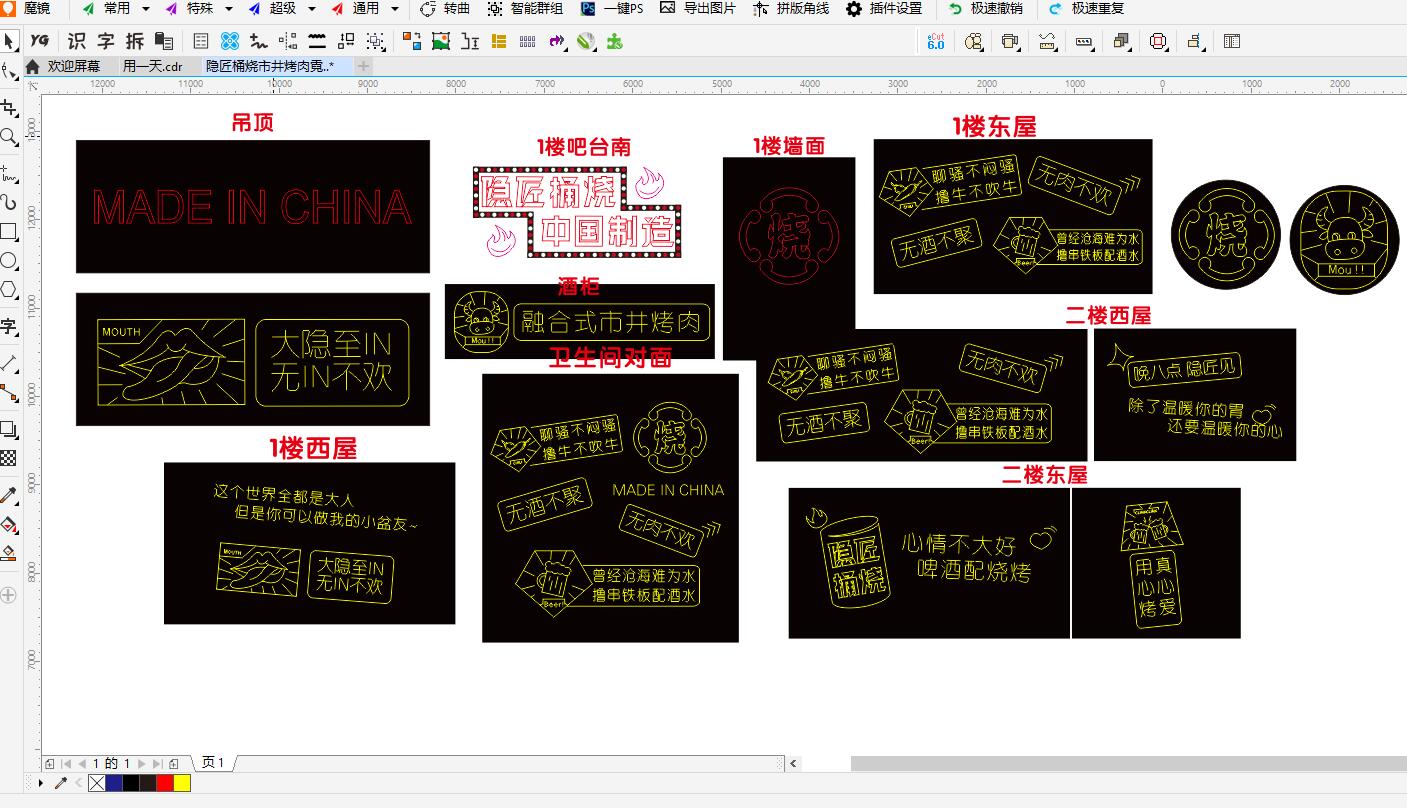
Task: Click the 识 recognition icon
Action: [x=77, y=41]
